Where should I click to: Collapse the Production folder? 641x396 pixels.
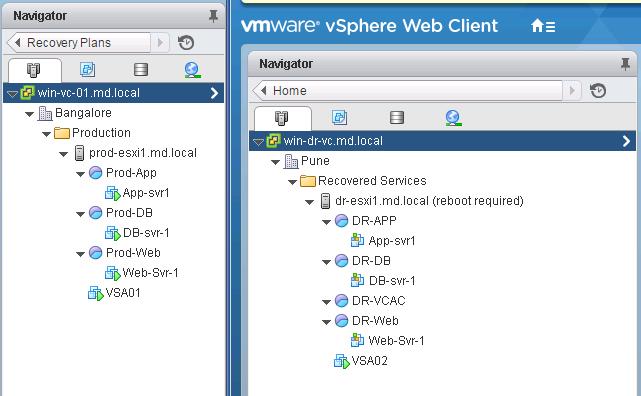47,134
